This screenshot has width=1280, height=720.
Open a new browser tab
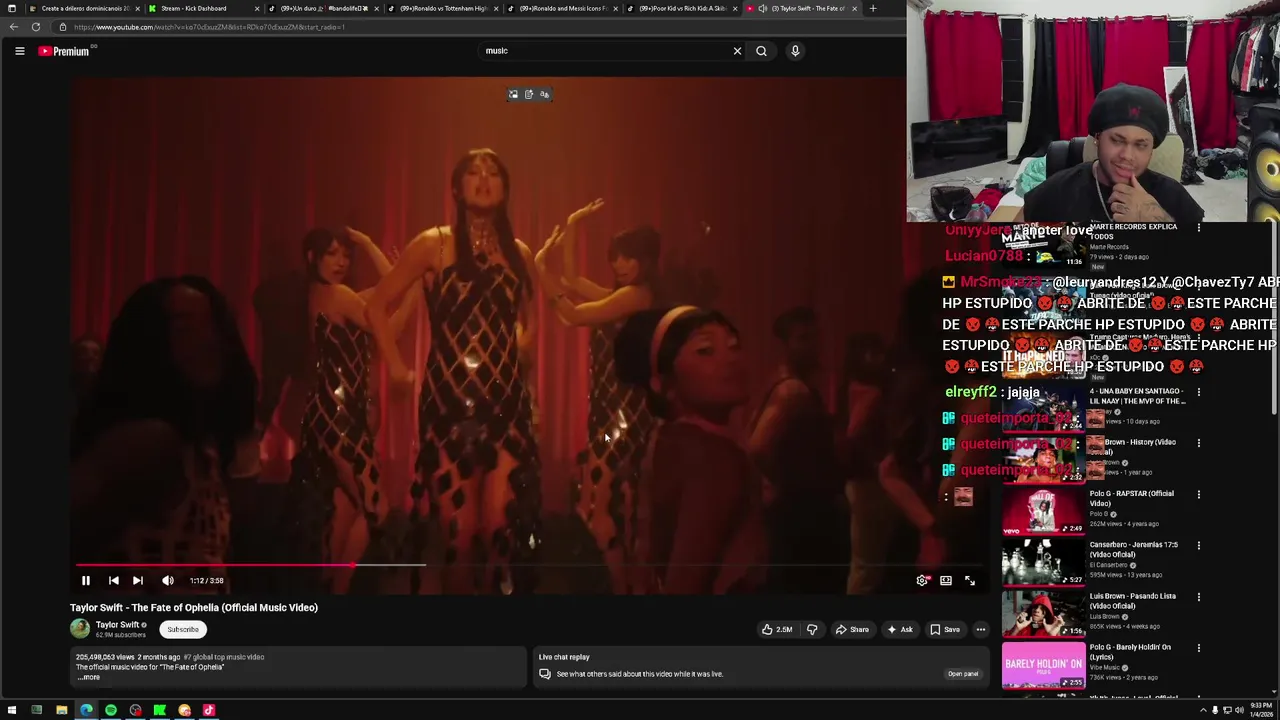tap(873, 8)
